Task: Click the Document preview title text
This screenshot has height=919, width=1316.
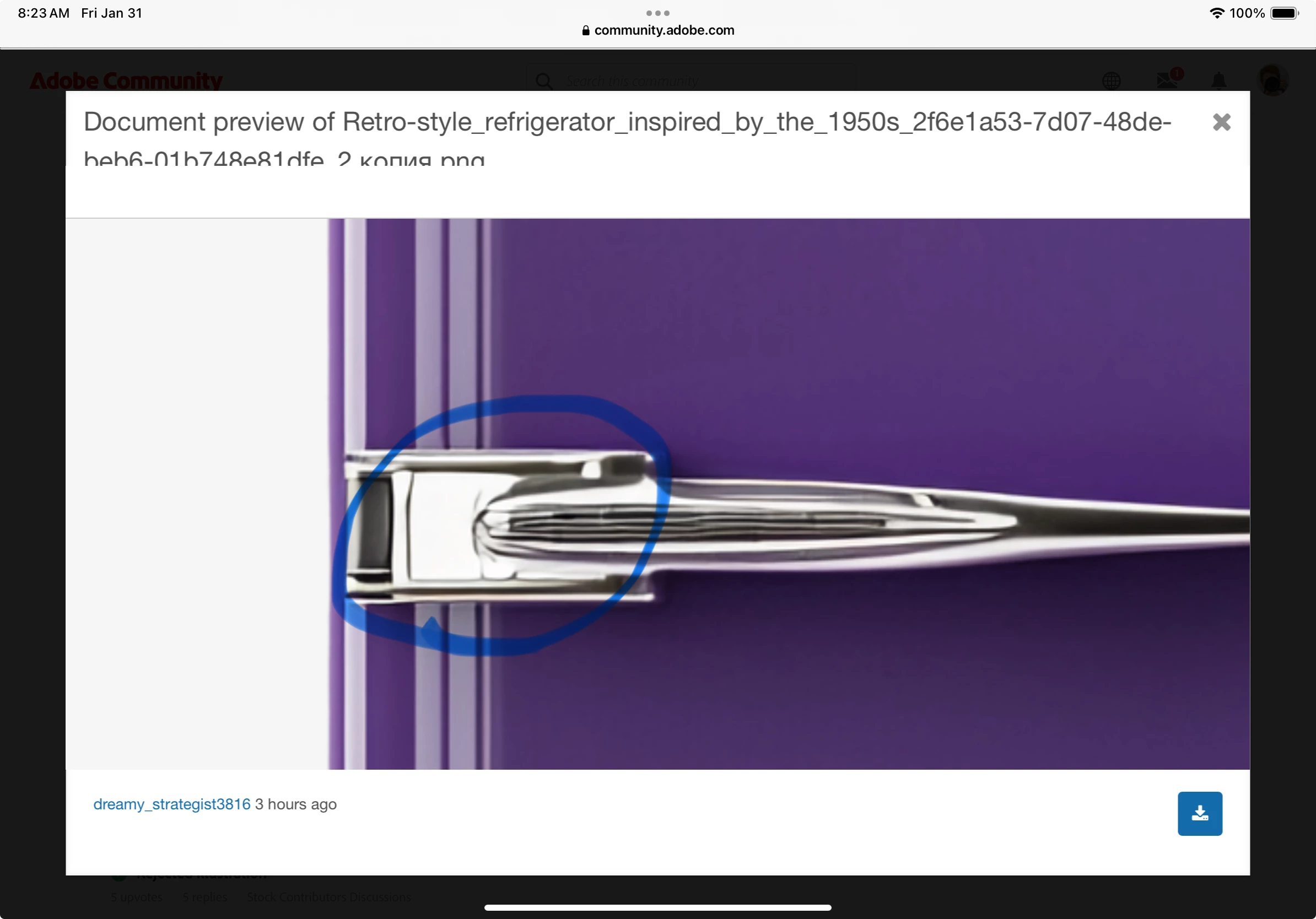Action: (x=627, y=122)
